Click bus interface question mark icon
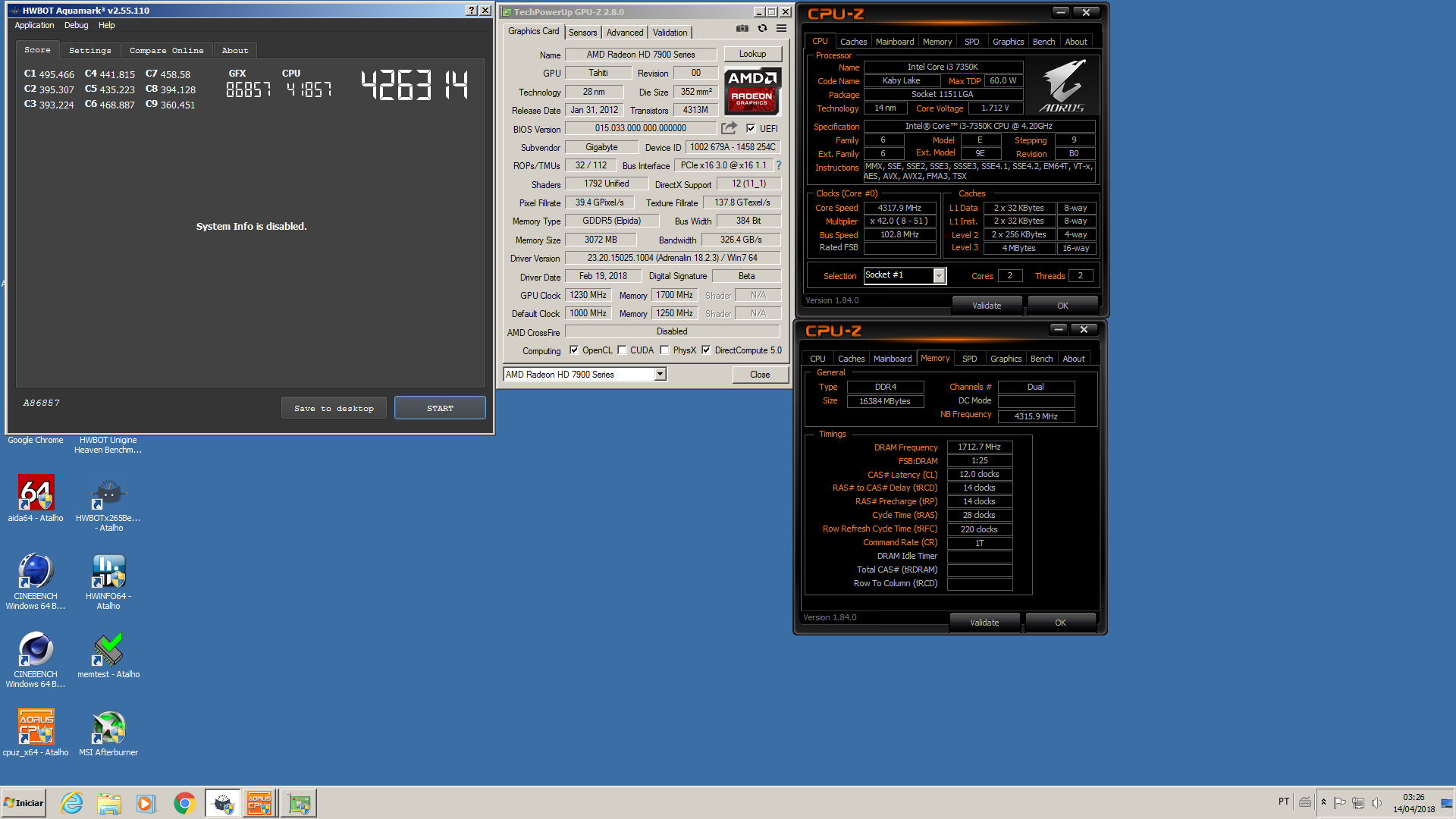Viewport: 1456px width, 819px height. [x=778, y=165]
